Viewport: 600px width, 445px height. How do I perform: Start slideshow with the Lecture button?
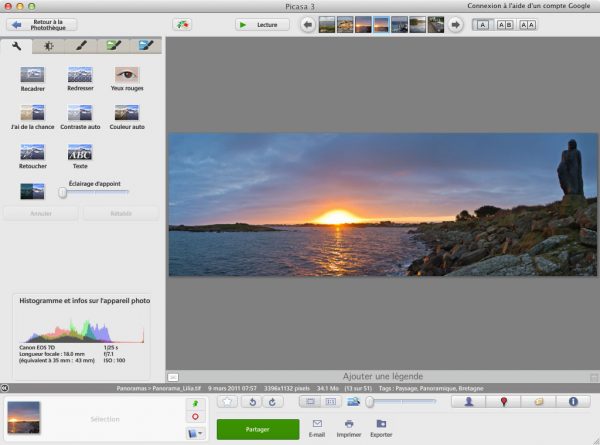point(262,24)
